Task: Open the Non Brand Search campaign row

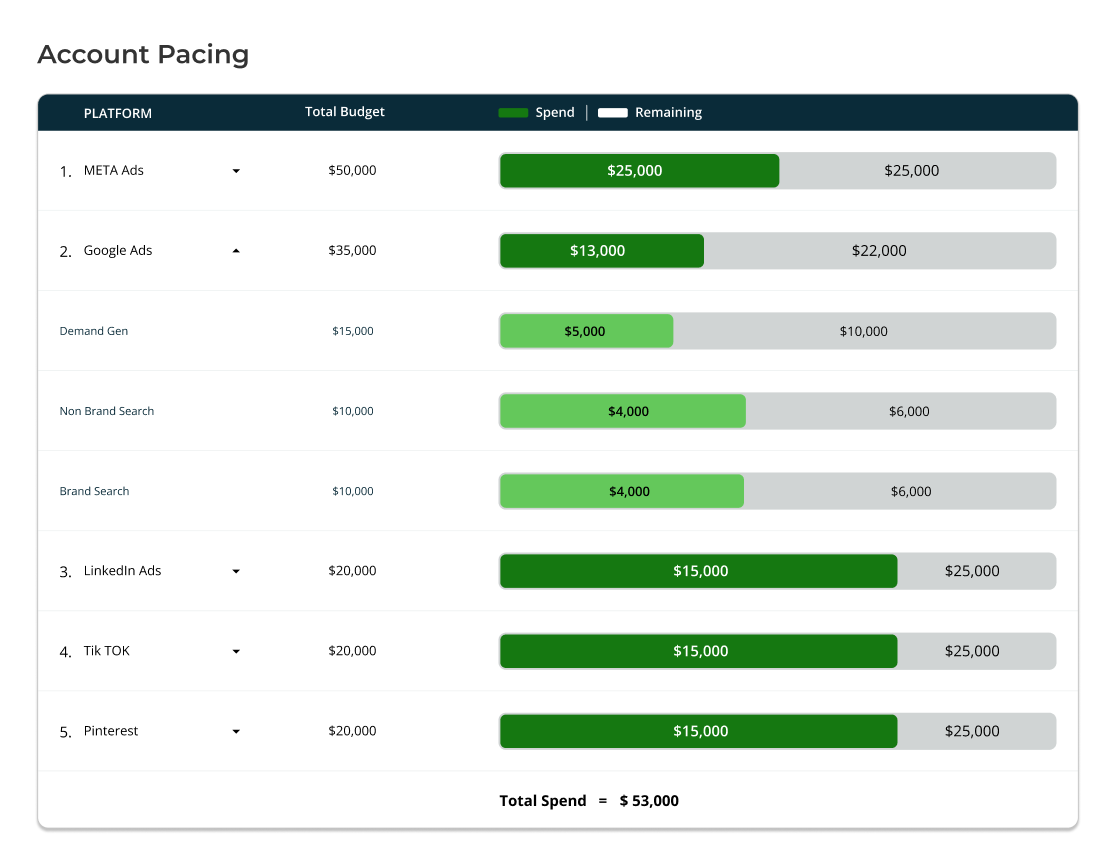Action: tap(107, 411)
